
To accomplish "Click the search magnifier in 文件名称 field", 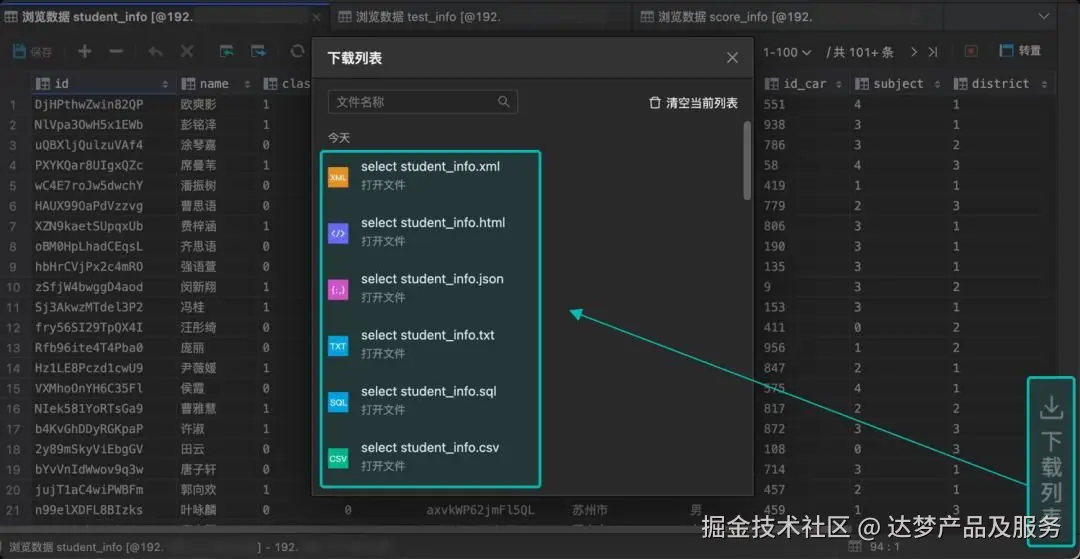I will pos(504,102).
